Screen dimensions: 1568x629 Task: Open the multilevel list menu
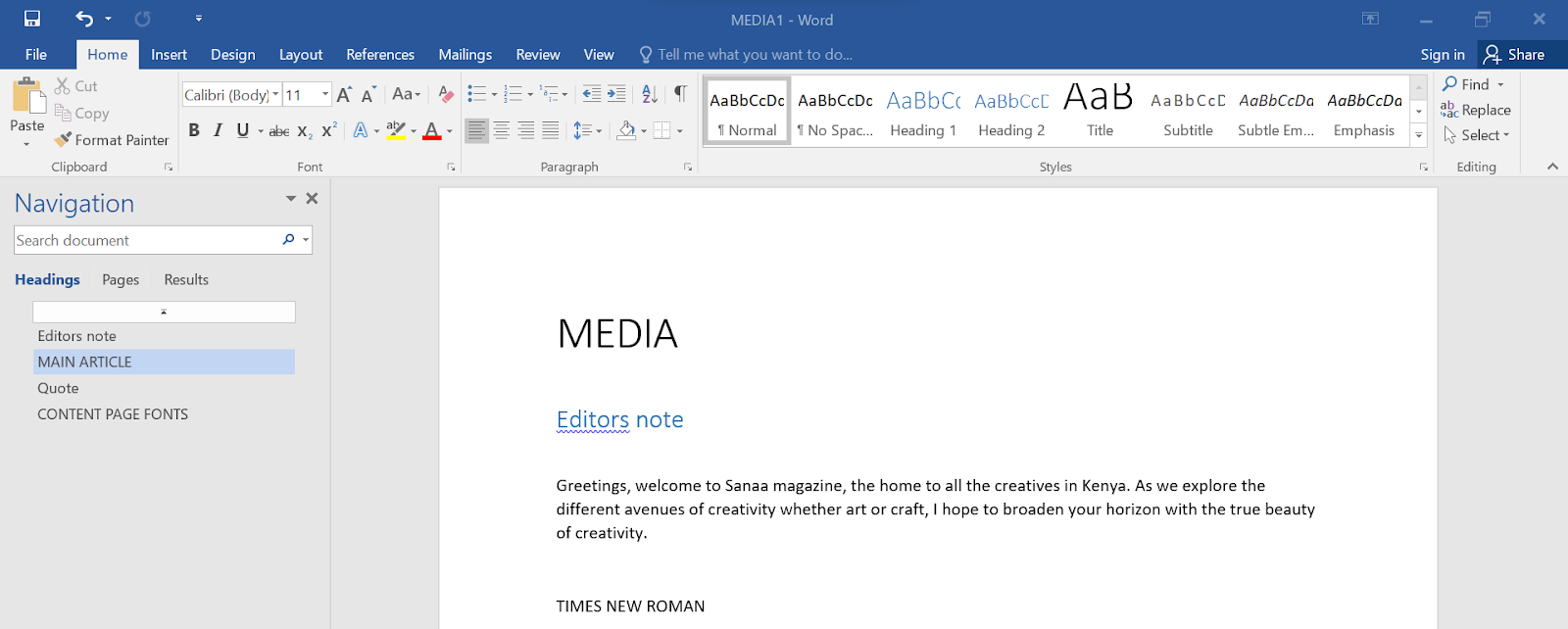click(554, 94)
